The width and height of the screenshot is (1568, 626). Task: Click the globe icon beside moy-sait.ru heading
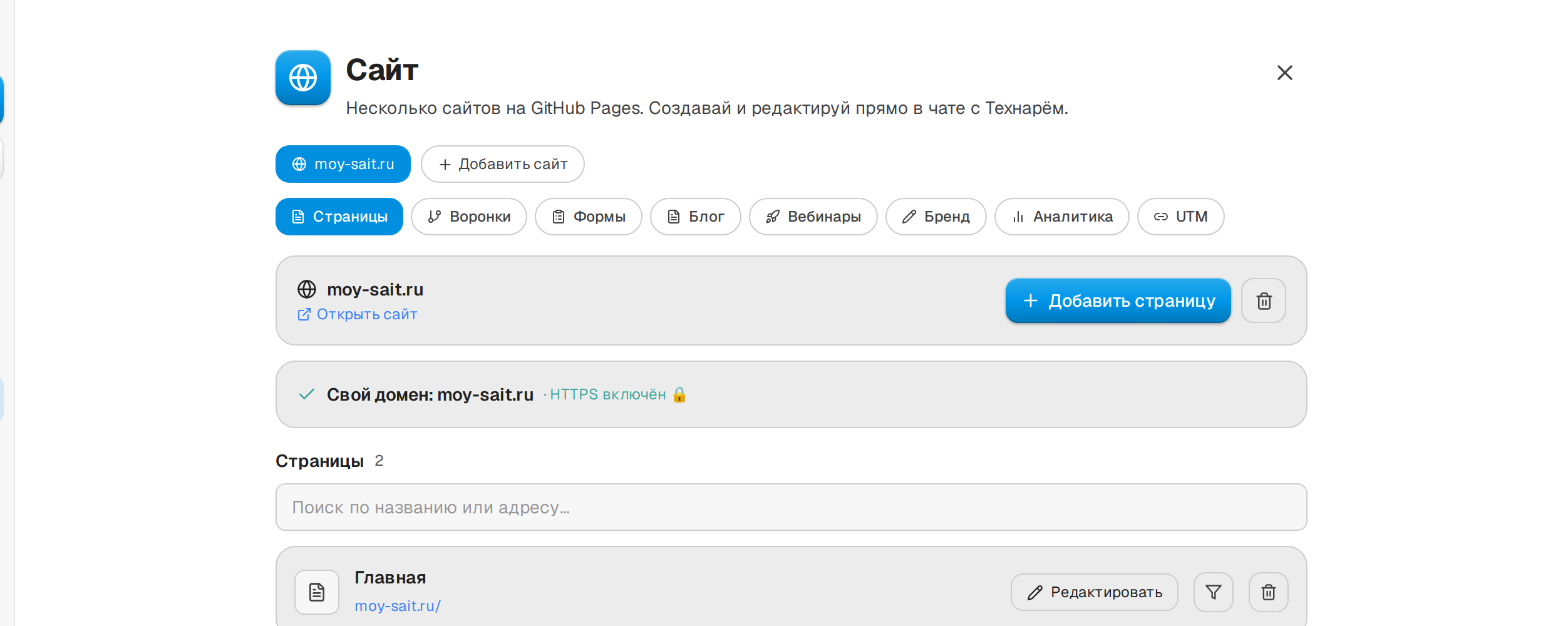tap(307, 289)
